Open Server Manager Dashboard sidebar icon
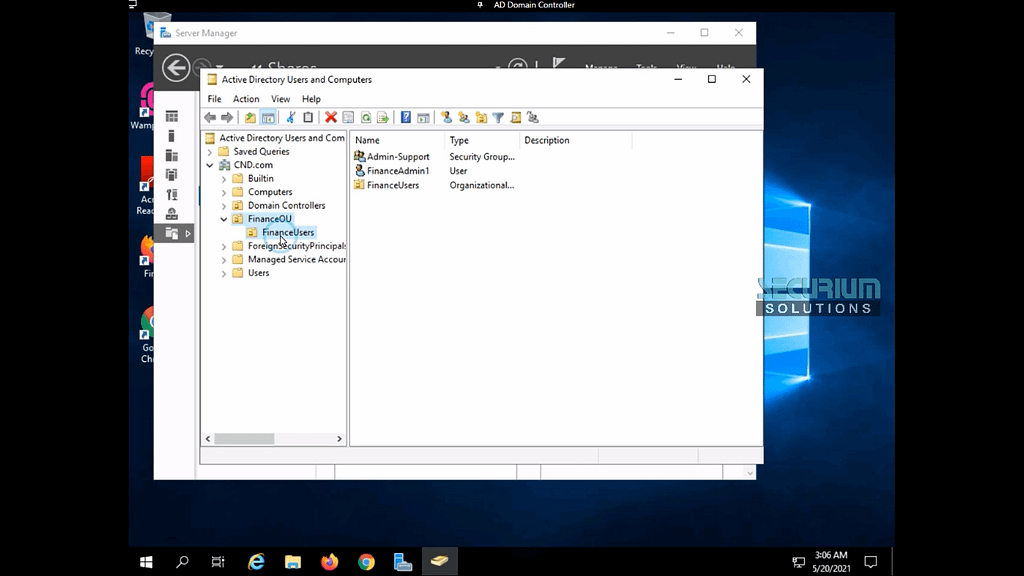Screen dimensions: 1024x576 click(x=172, y=116)
